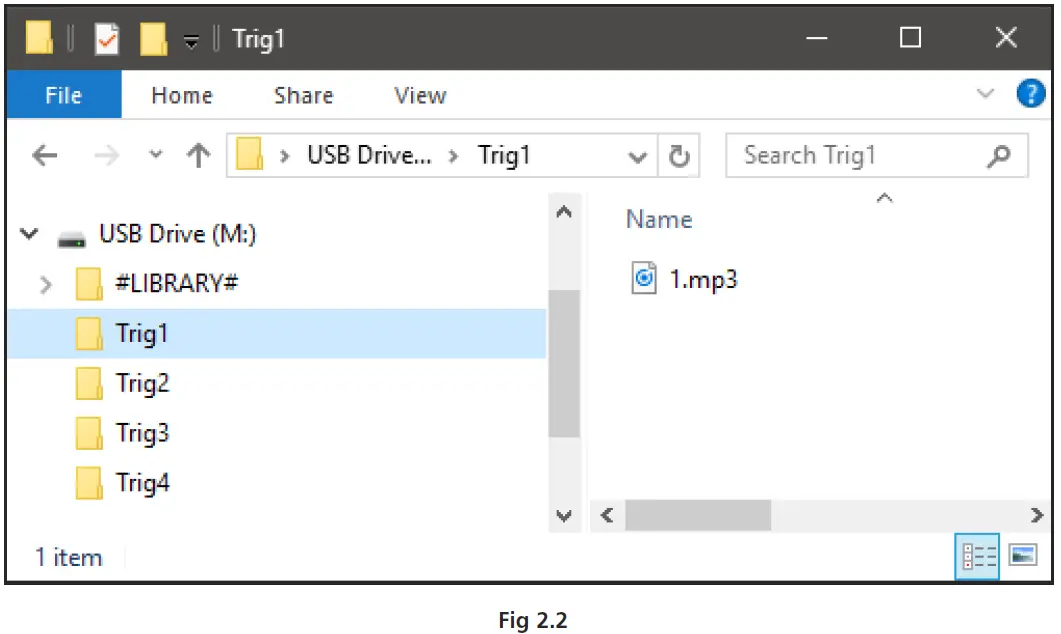Open the Quick Access Toolbar customize dropdown
The width and height of the screenshot is (1061, 634).
[191, 41]
